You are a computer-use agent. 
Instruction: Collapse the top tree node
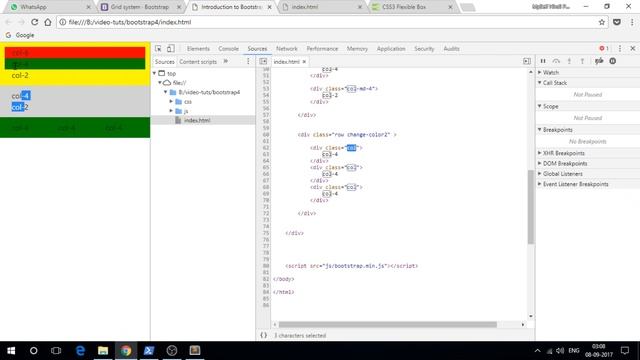tap(155, 73)
